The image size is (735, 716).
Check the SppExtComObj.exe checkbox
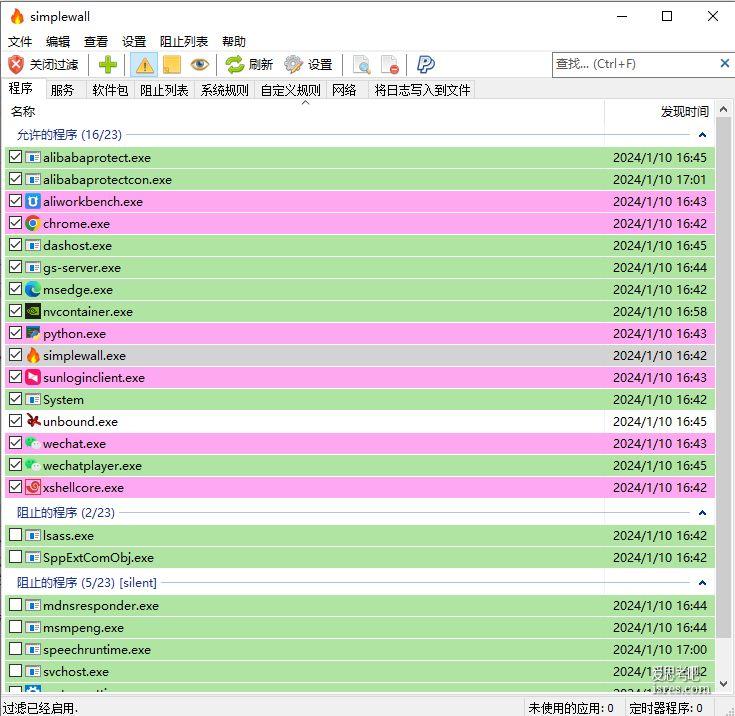pyautogui.click(x=15, y=557)
